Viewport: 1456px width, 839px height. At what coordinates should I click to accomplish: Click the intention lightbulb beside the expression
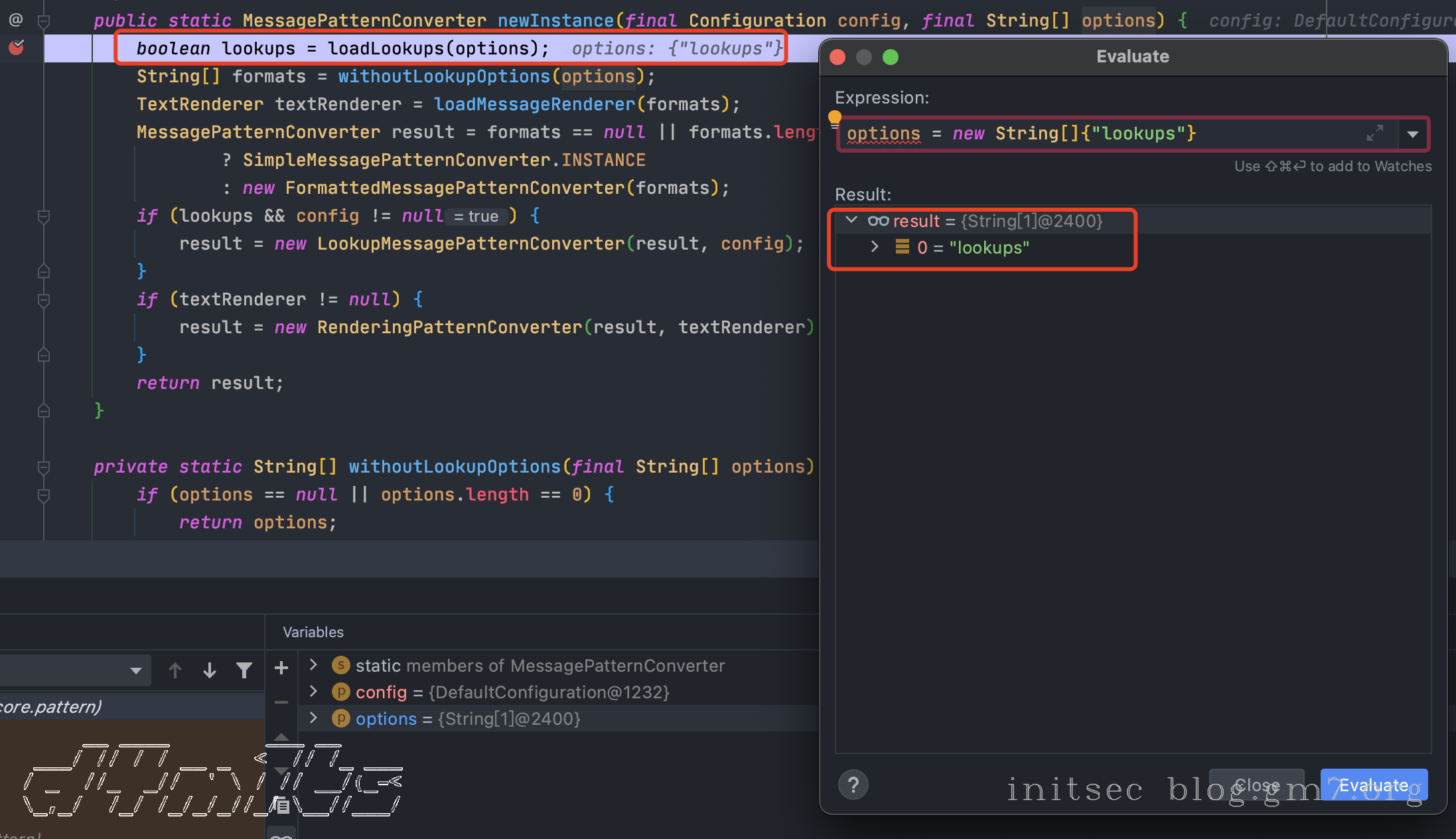pyautogui.click(x=835, y=118)
